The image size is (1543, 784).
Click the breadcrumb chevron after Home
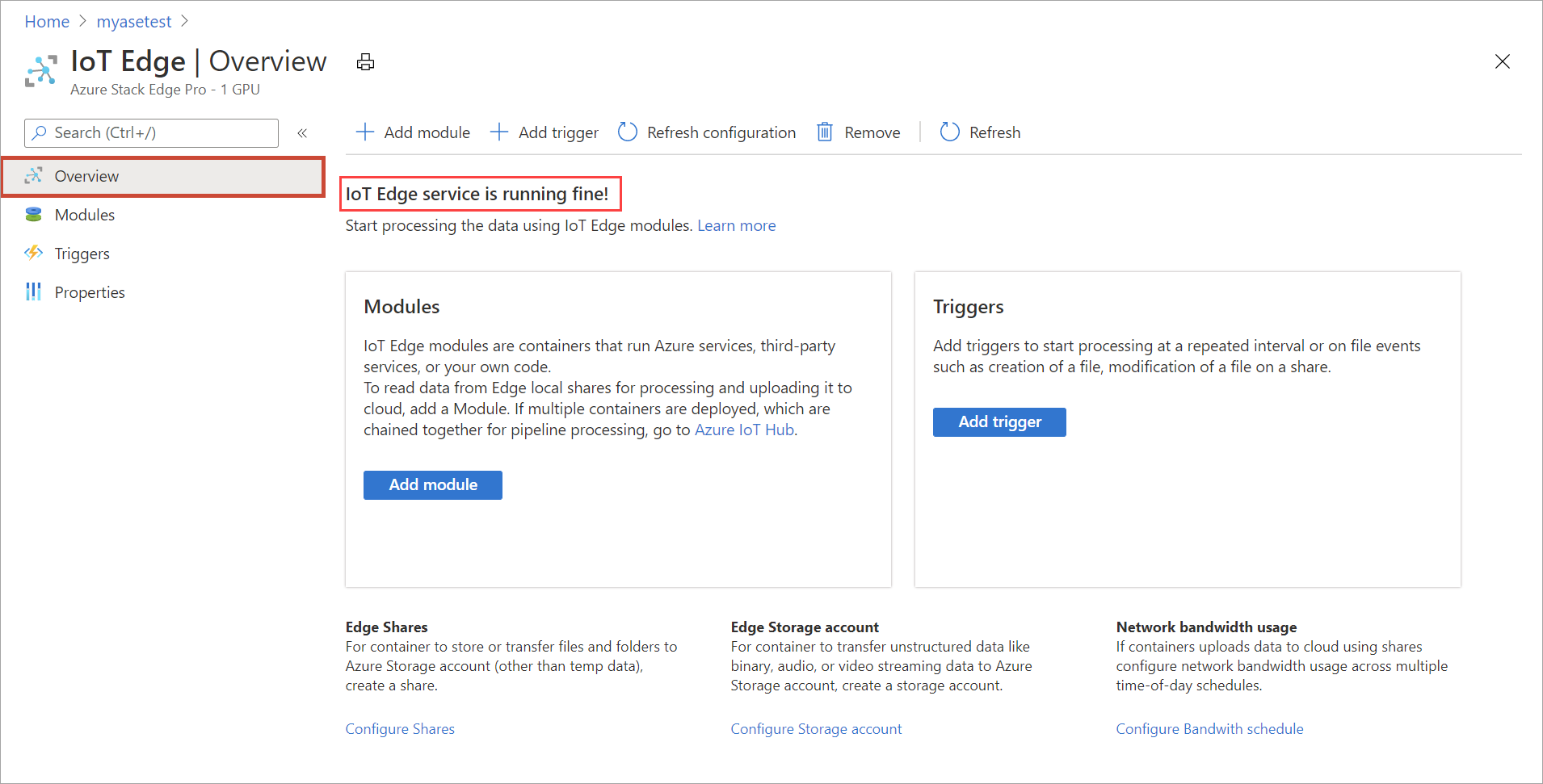tap(82, 21)
